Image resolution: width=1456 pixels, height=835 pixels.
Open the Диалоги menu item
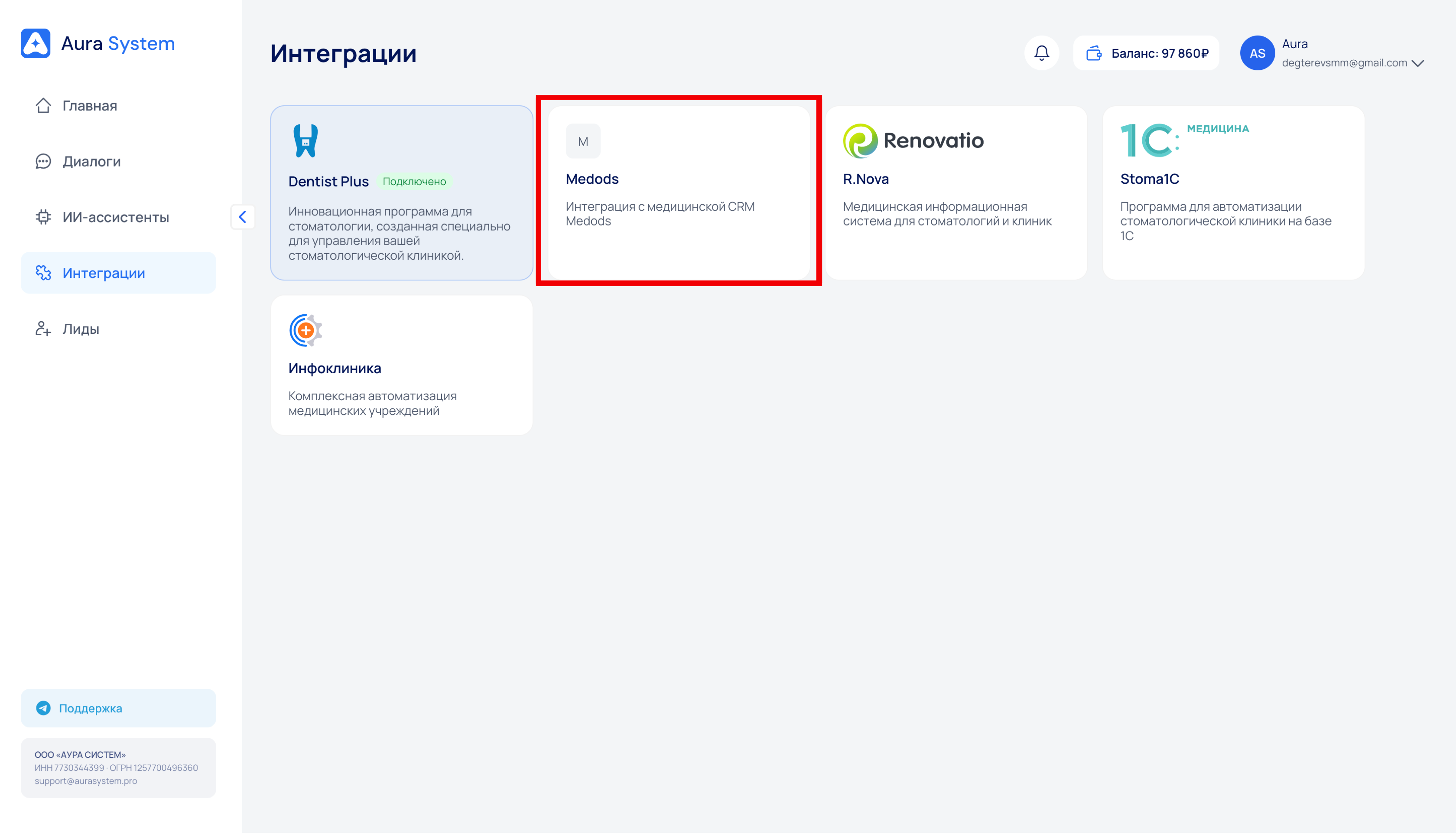click(x=91, y=161)
